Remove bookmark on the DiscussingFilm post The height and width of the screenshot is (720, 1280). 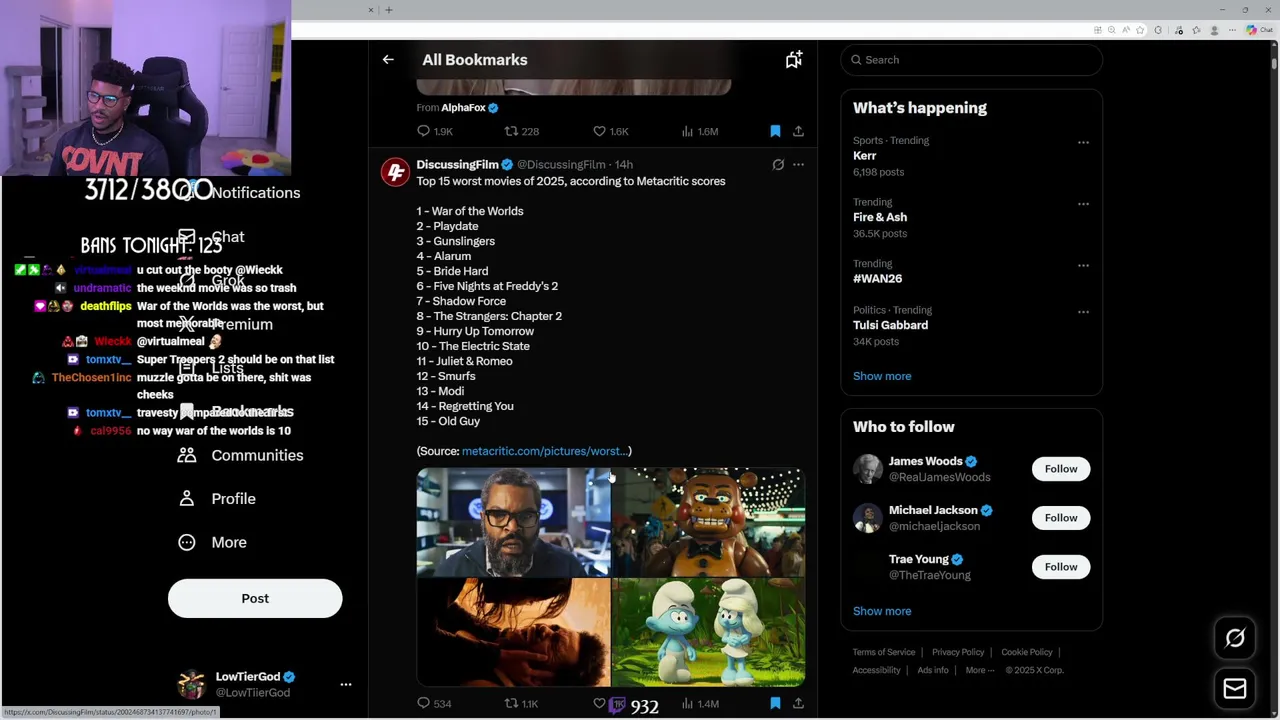click(x=775, y=704)
